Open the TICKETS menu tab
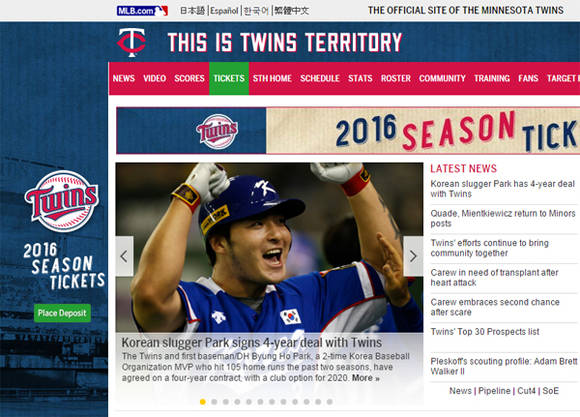Viewport: 580px width, 417px height. (x=229, y=78)
